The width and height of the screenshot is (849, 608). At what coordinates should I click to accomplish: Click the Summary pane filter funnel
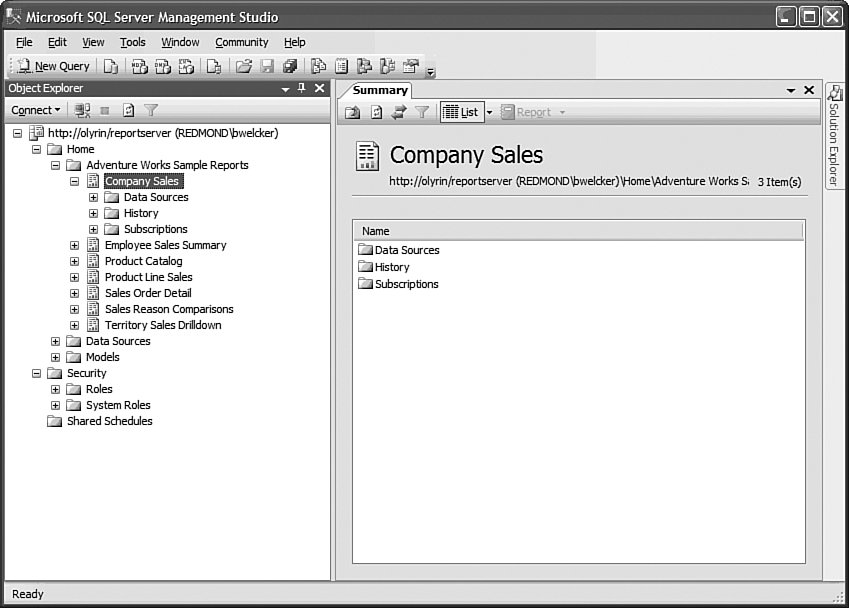click(422, 112)
